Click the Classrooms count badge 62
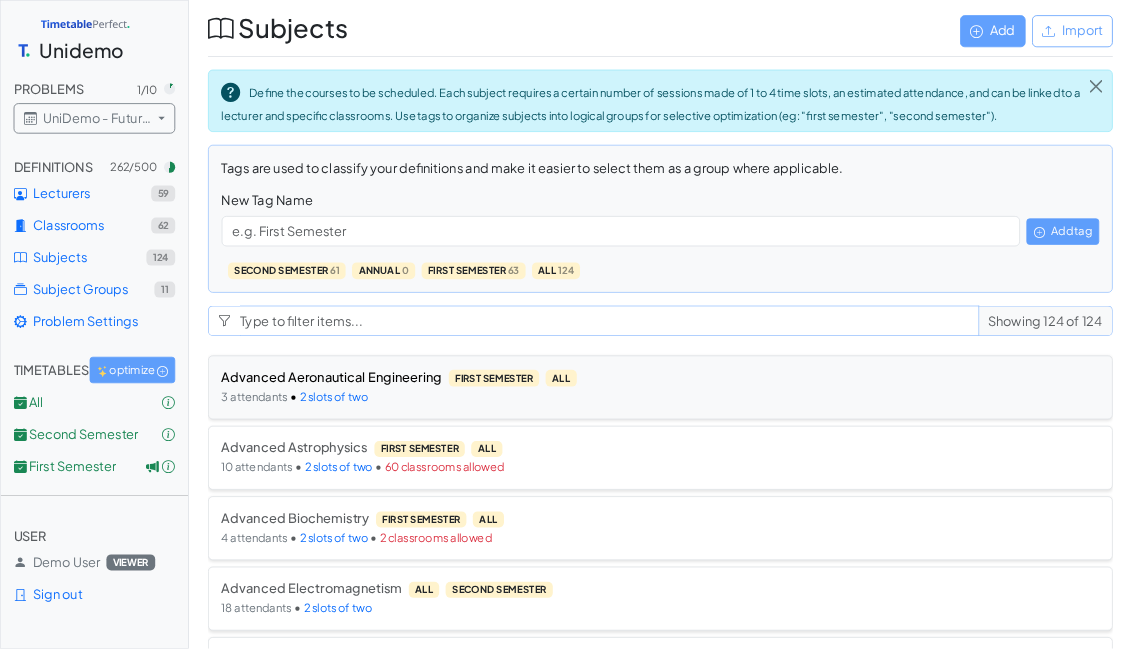The width and height of the screenshot is (1132, 649). 163,225
